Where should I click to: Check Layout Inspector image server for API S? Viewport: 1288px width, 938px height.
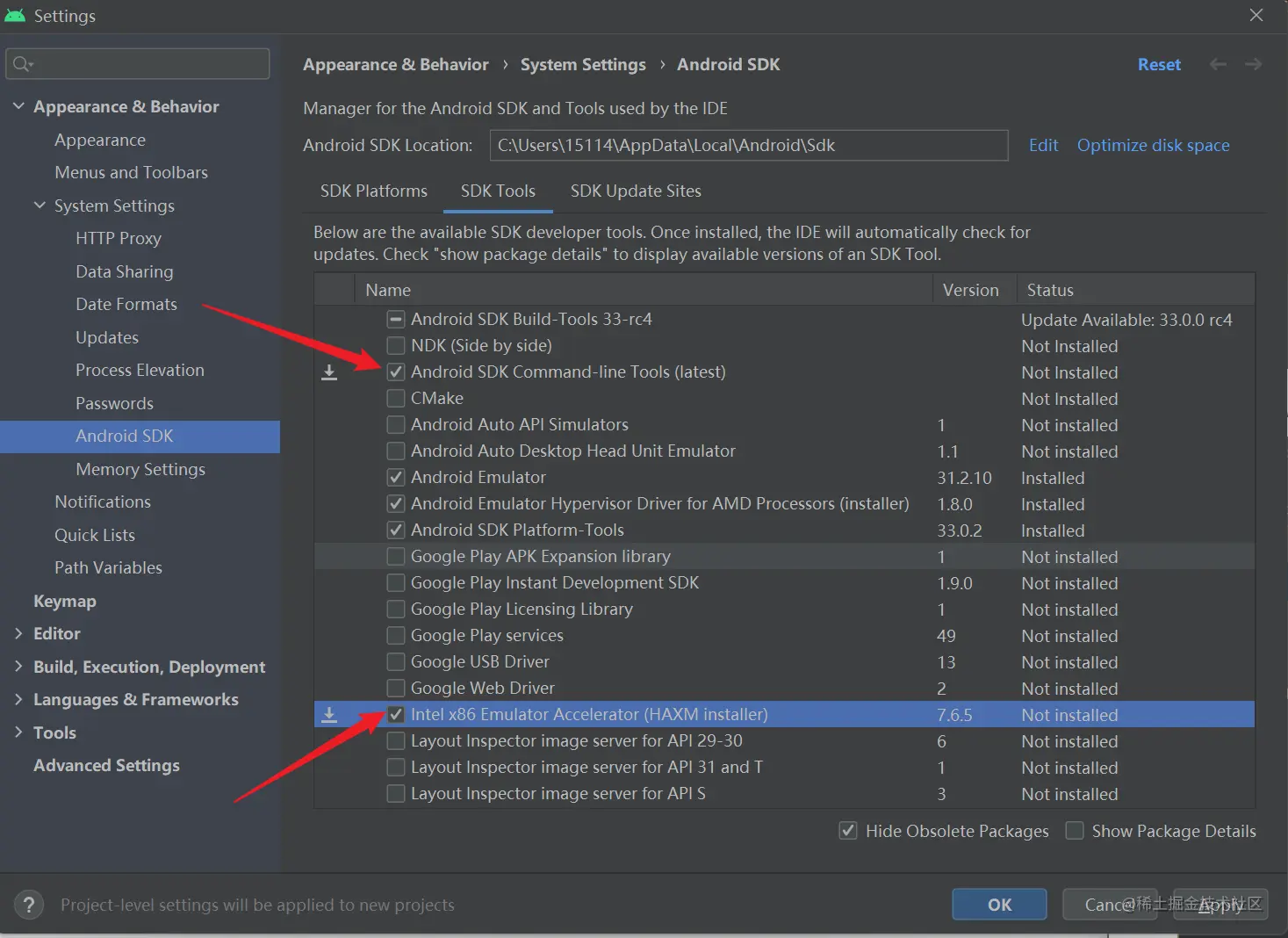(x=396, y=793)
